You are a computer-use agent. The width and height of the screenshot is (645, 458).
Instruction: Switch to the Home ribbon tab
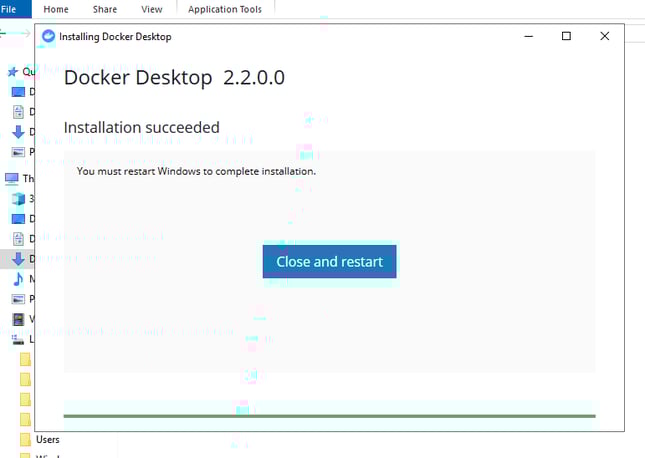(x=56, y=9)
